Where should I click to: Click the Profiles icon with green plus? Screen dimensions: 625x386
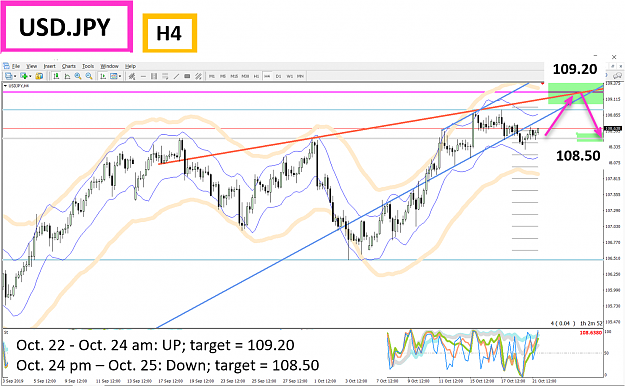click(24, 76)
